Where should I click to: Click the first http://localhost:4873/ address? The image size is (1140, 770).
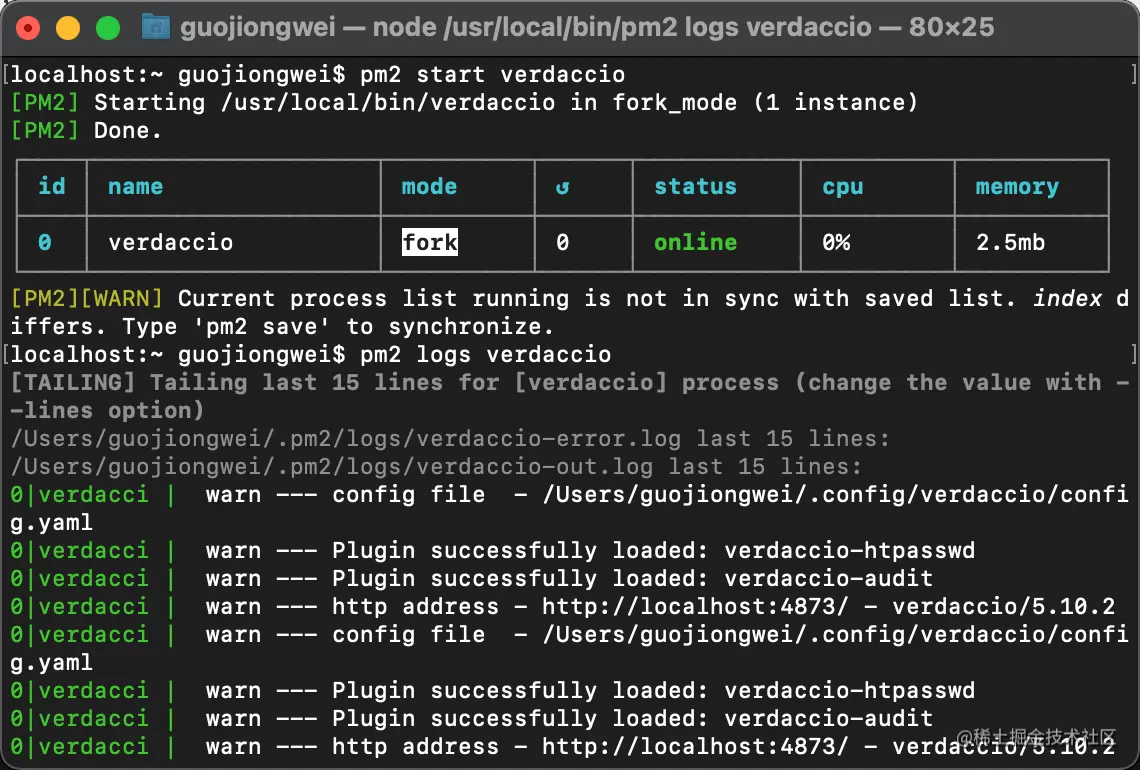point(695,606)
